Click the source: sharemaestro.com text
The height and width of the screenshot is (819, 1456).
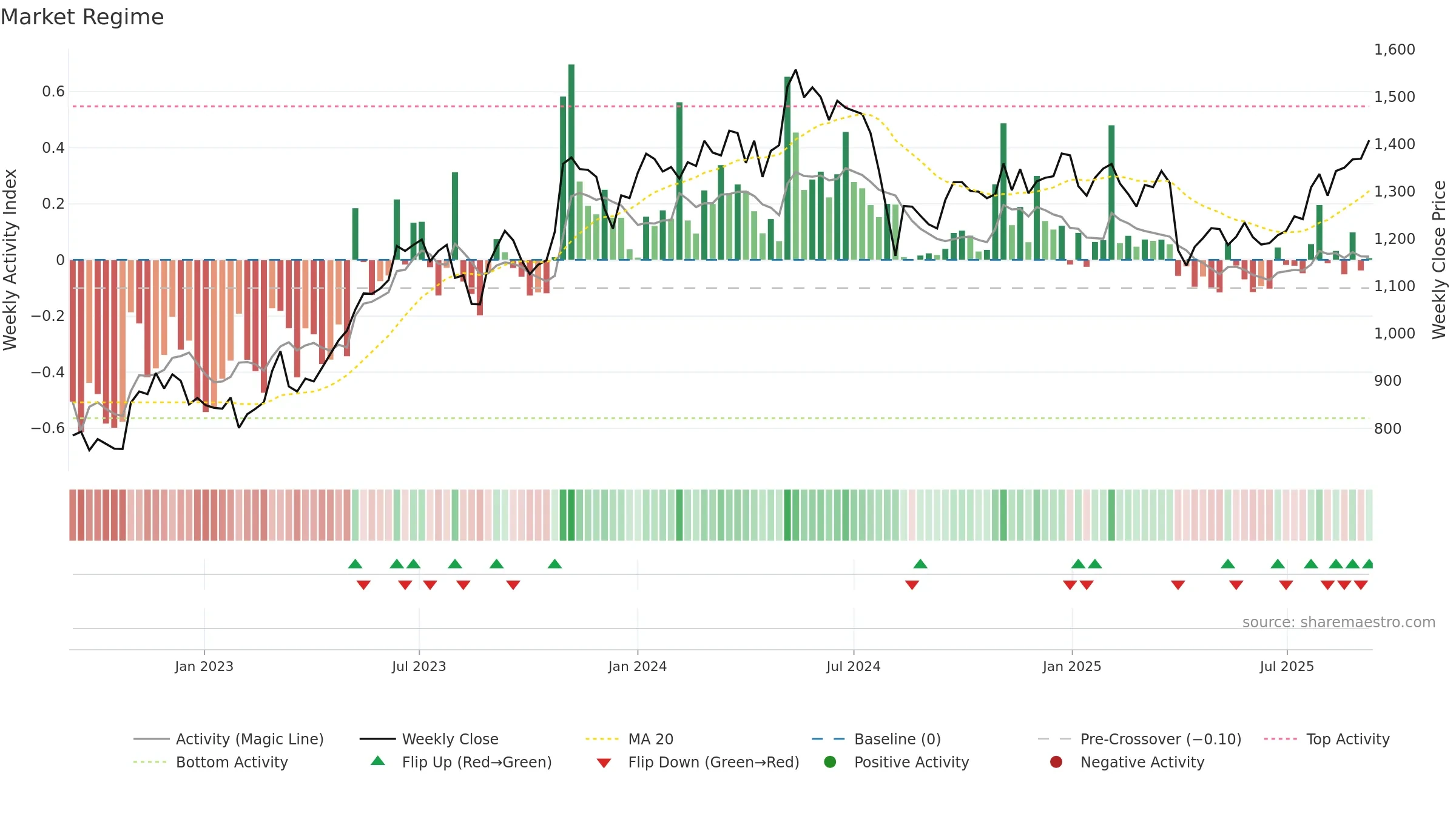point(1339,622)
